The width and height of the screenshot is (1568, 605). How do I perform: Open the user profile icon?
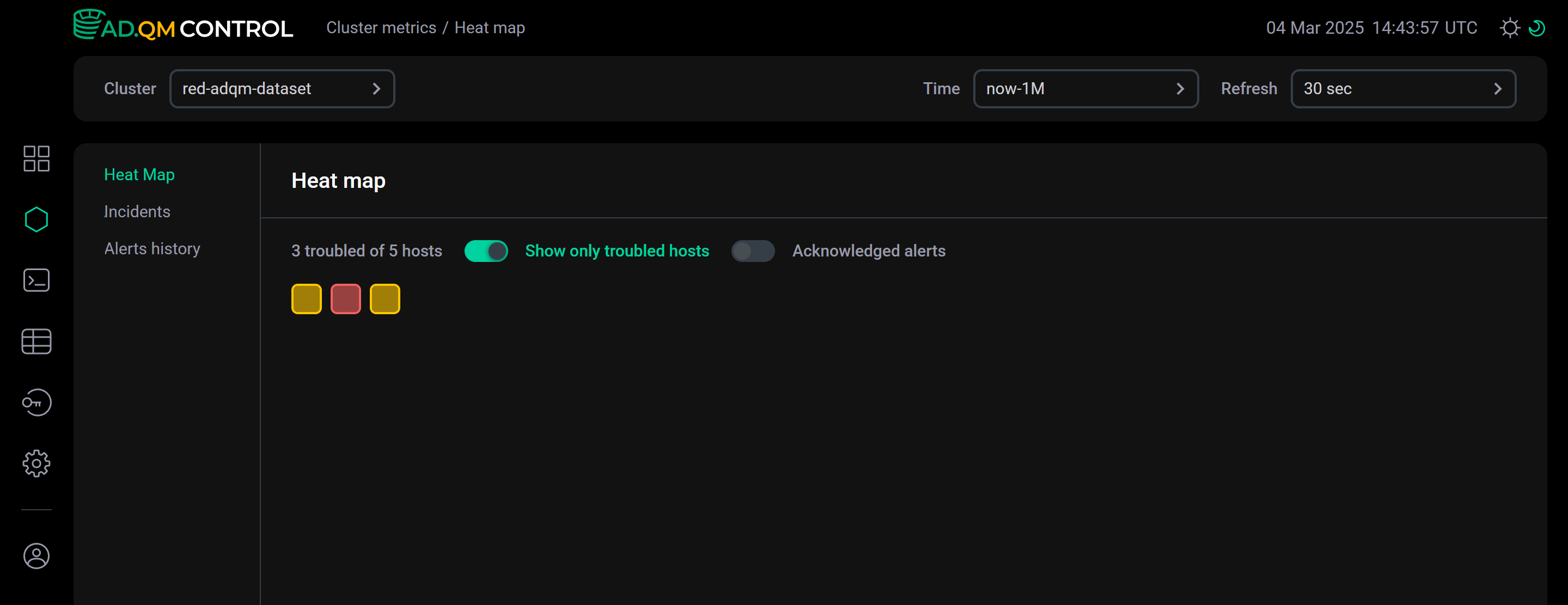pos(36,555)
